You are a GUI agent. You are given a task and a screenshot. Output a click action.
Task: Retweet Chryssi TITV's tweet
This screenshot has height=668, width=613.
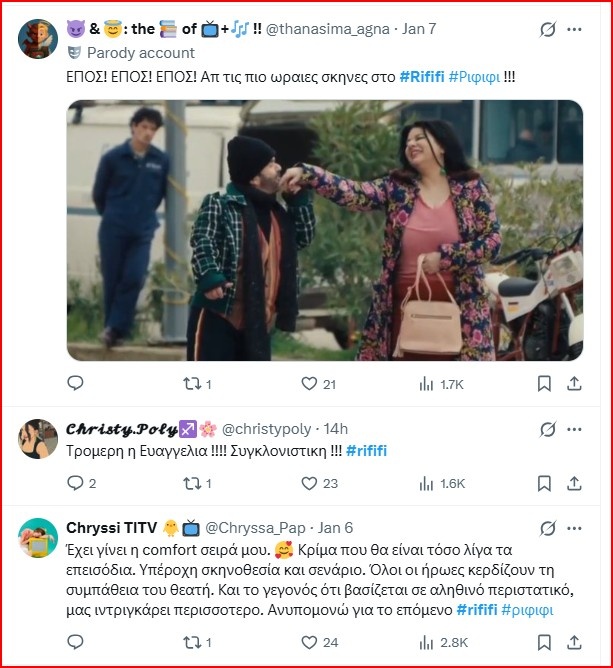190,642
